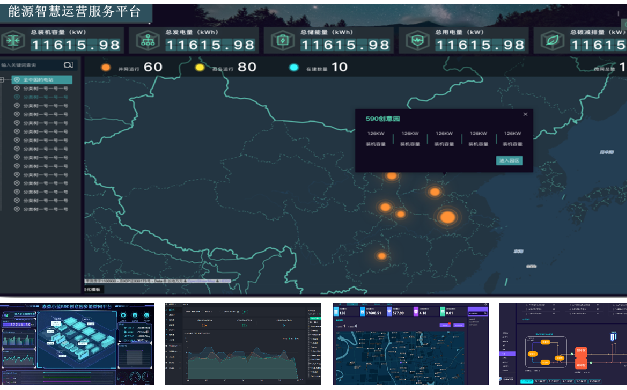The image size is (627, 390).
Task: Click the teal enter-park button in popup
Action: pyautogui.click(x=509, y=160)
